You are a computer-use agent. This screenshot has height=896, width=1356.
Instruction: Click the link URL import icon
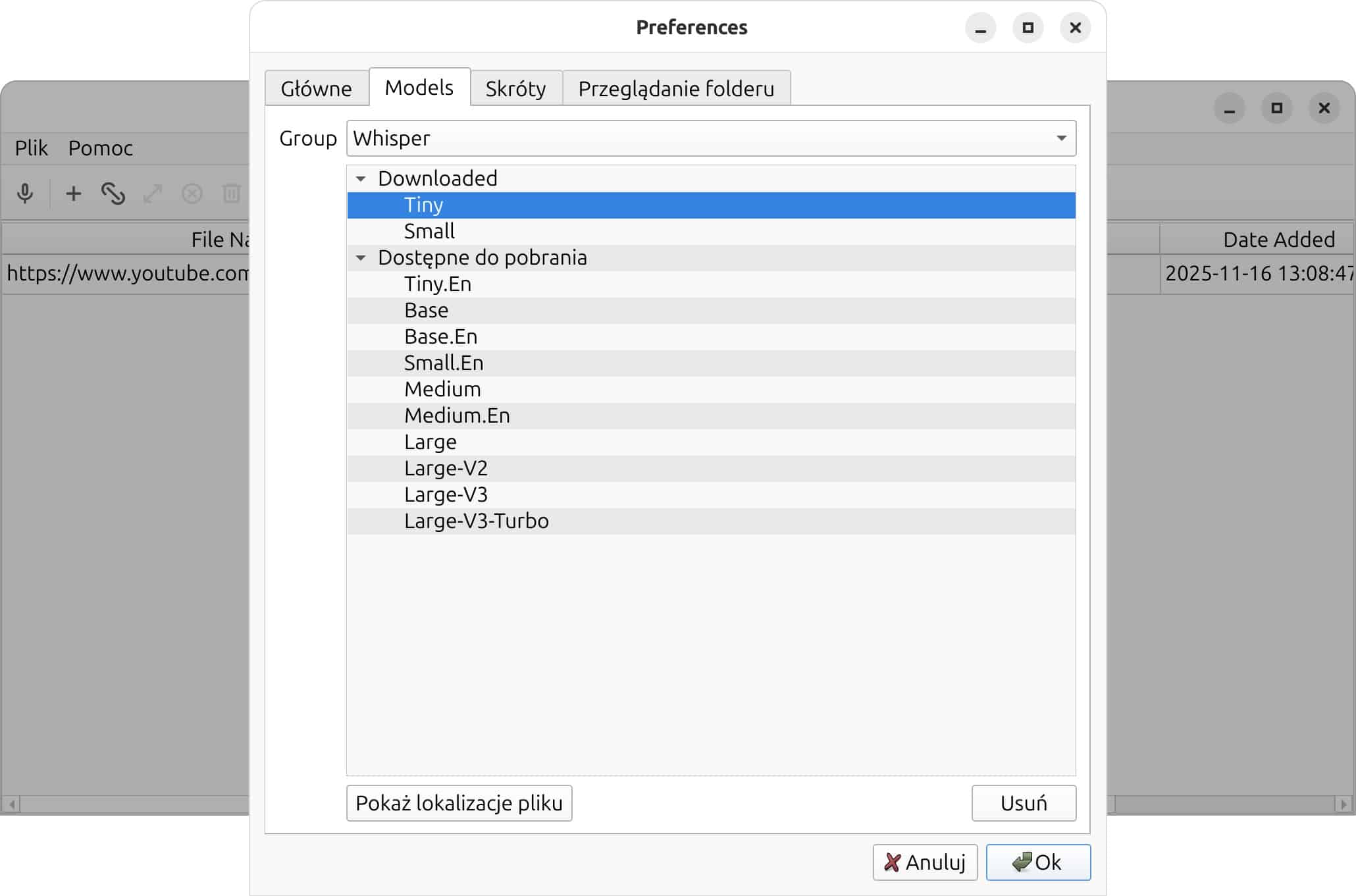coord(113,194)
